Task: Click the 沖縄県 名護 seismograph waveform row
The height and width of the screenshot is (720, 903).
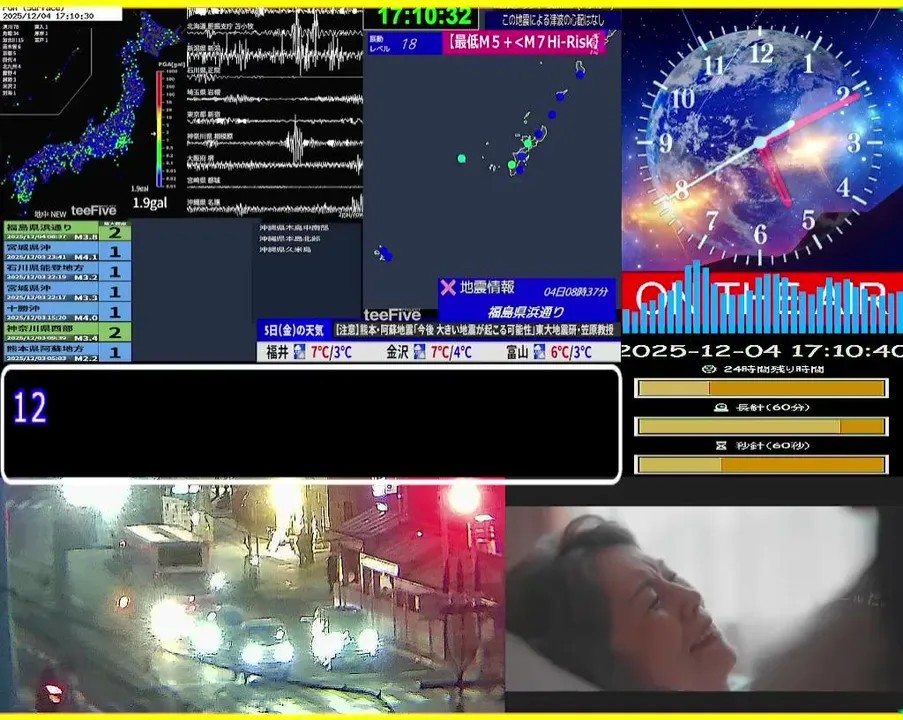Action: tap(275, 206)
